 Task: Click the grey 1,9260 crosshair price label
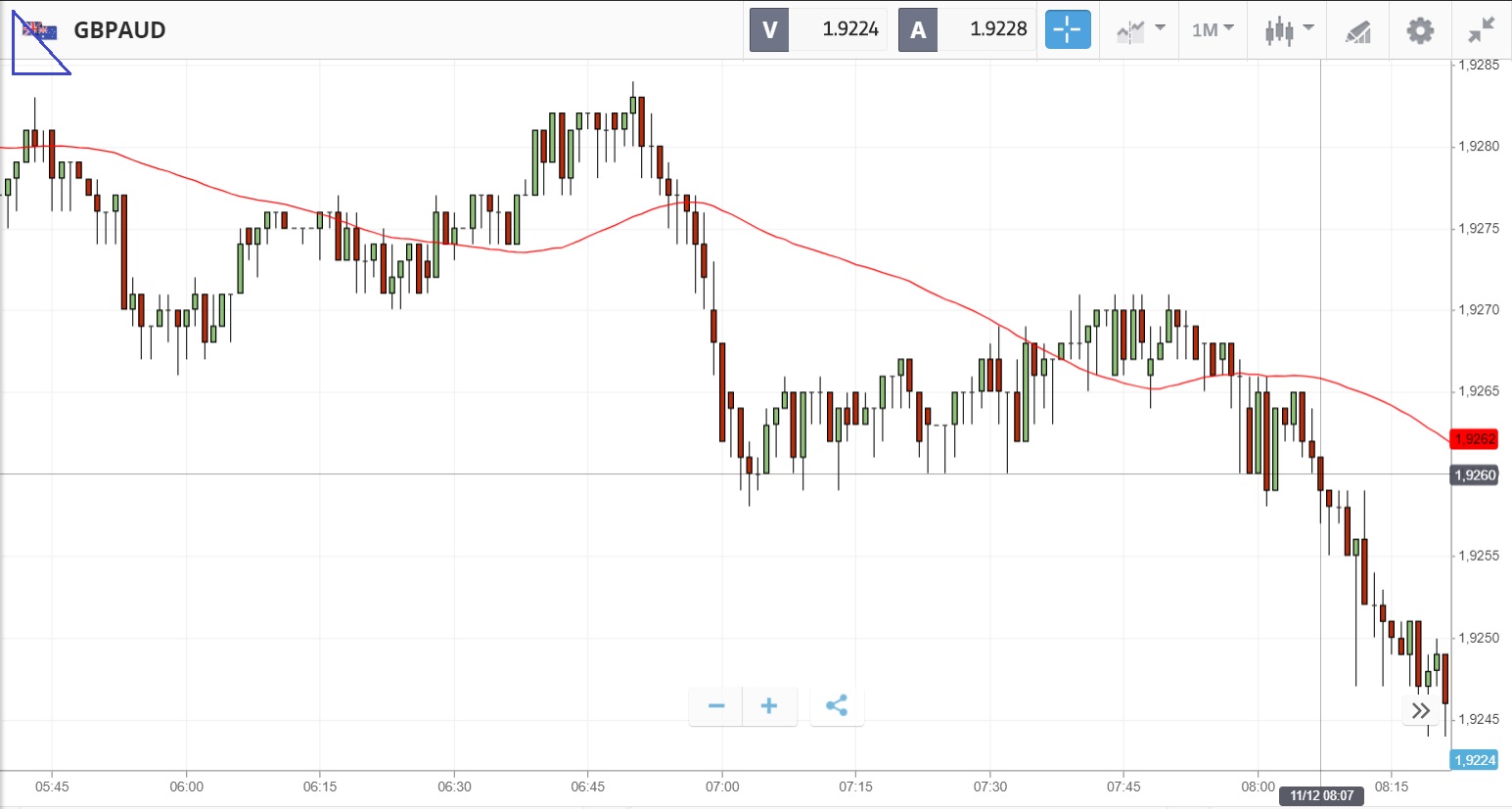tap(1474, 475)
